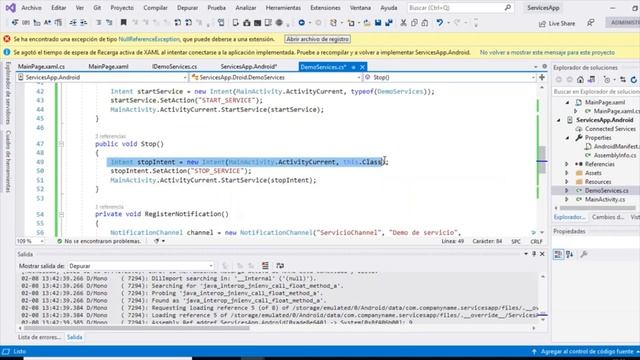Image resolution: width=640 pixels, height=360 pixels.
Task: Click the Categorized view icon in Properties panel
Action: [x=558, y=254]
